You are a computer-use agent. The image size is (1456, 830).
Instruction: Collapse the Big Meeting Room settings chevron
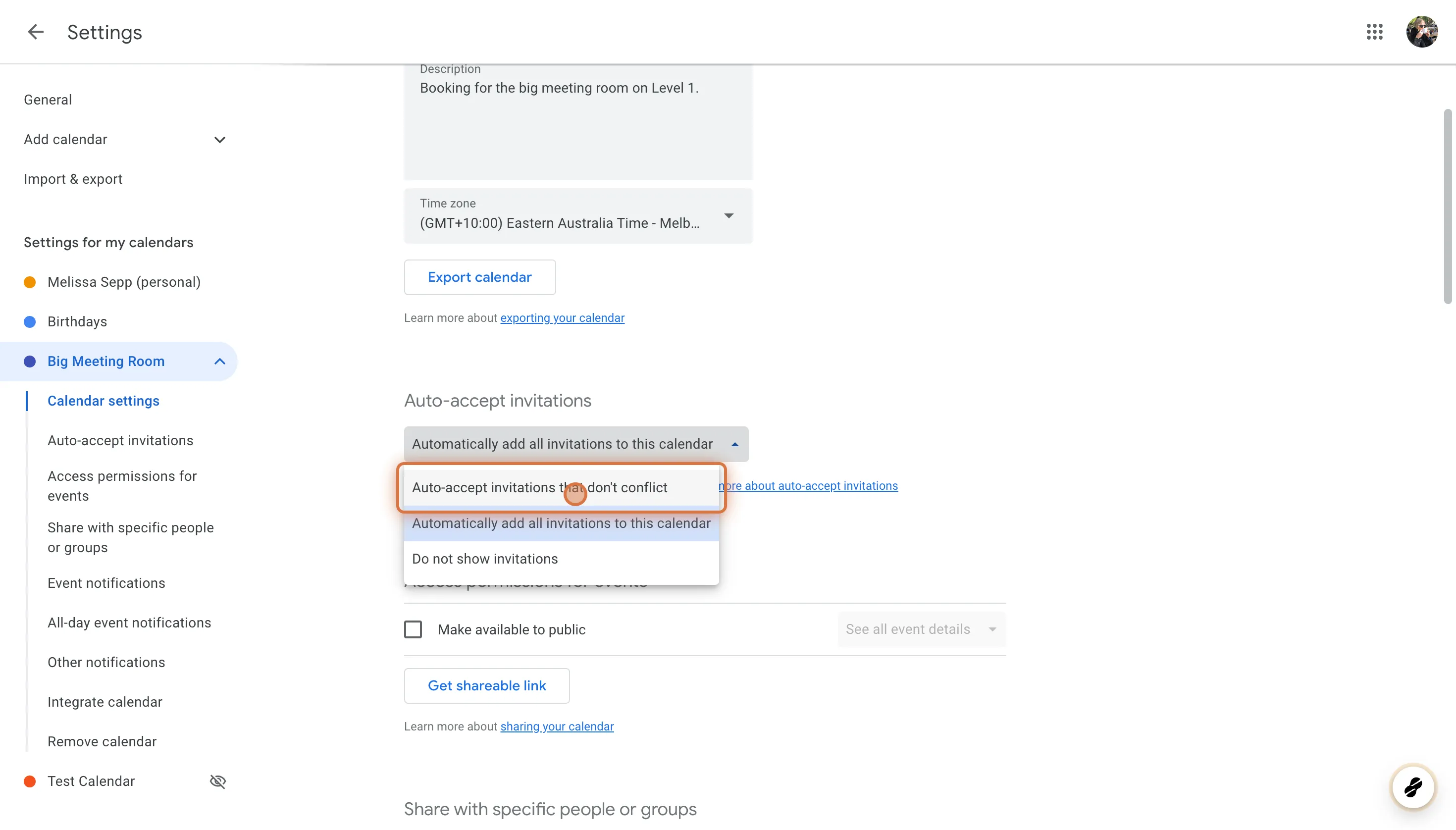pos(219,362)
